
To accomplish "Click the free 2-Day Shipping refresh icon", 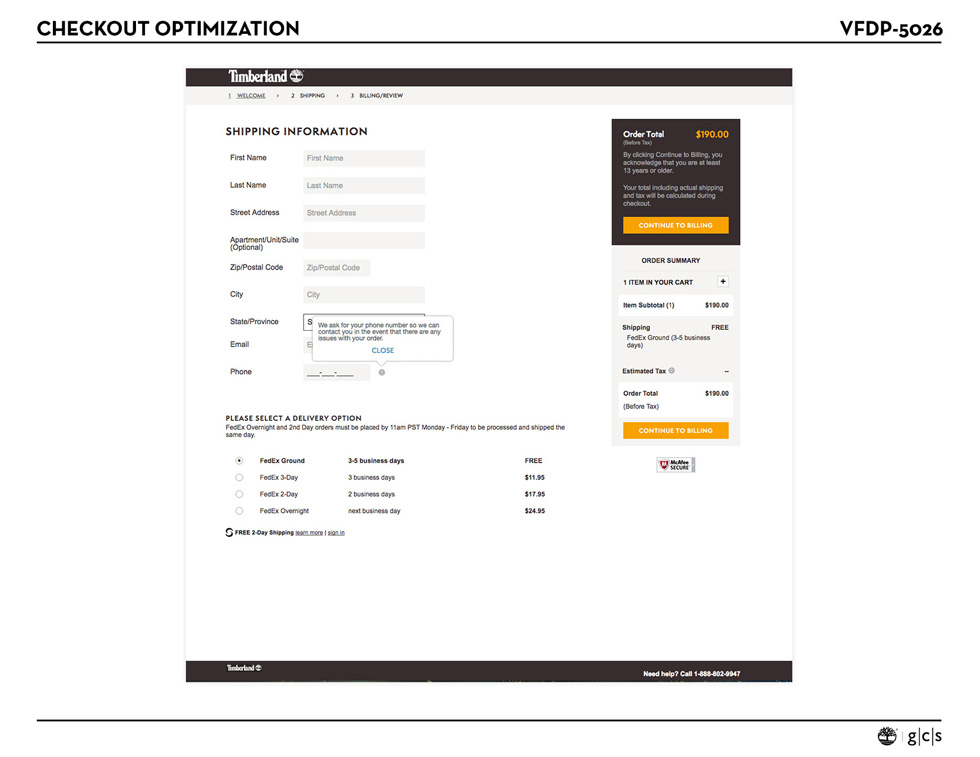I will (x=229, y=533).
